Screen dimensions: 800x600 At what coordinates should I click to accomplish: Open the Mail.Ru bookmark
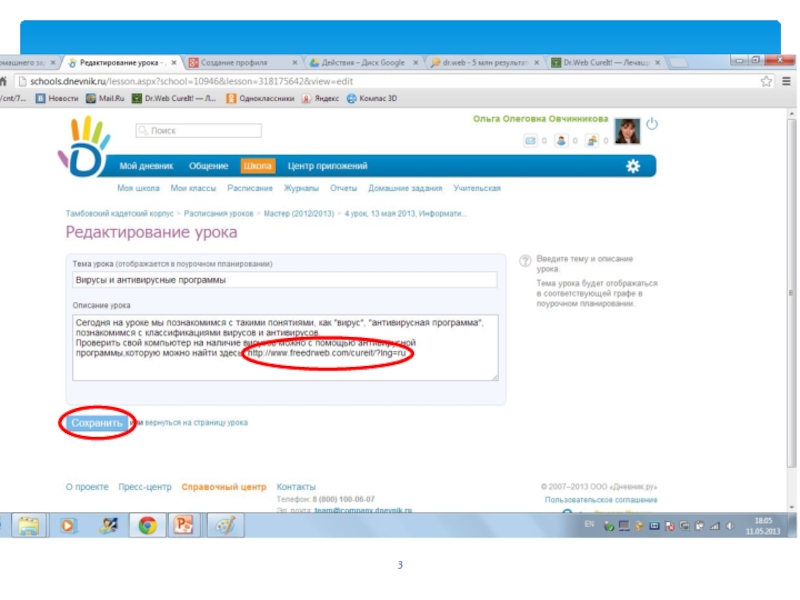coord(105,98)
